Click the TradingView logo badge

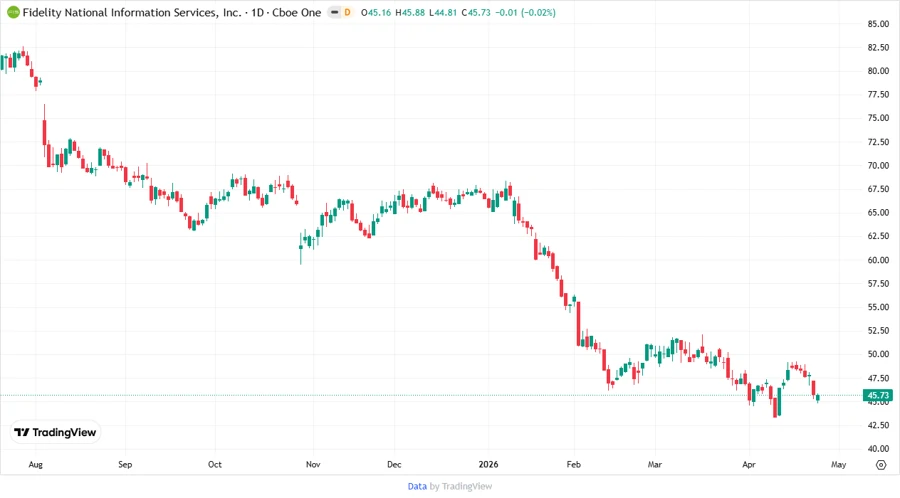click(55, 433)
